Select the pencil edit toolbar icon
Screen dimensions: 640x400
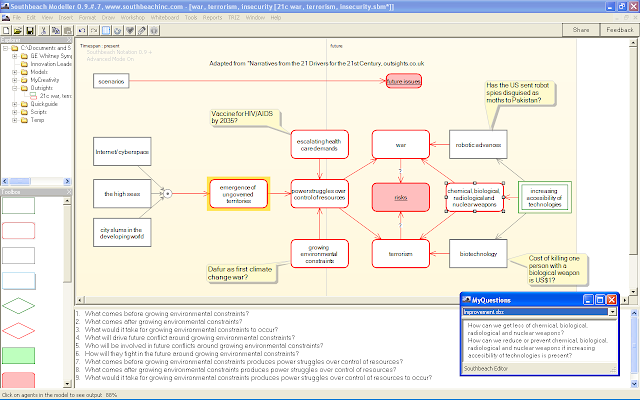click(142, 31)
